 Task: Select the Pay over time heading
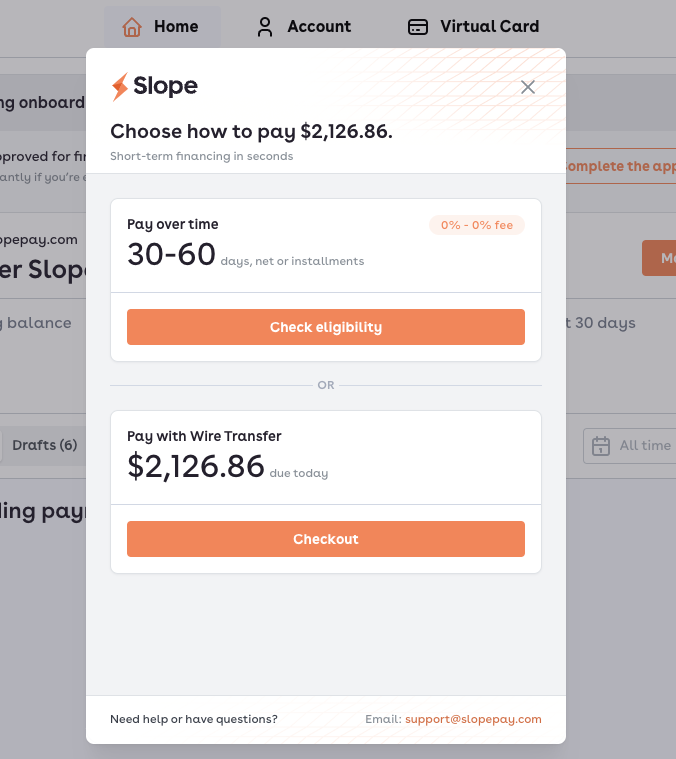(x=173, y=224)
